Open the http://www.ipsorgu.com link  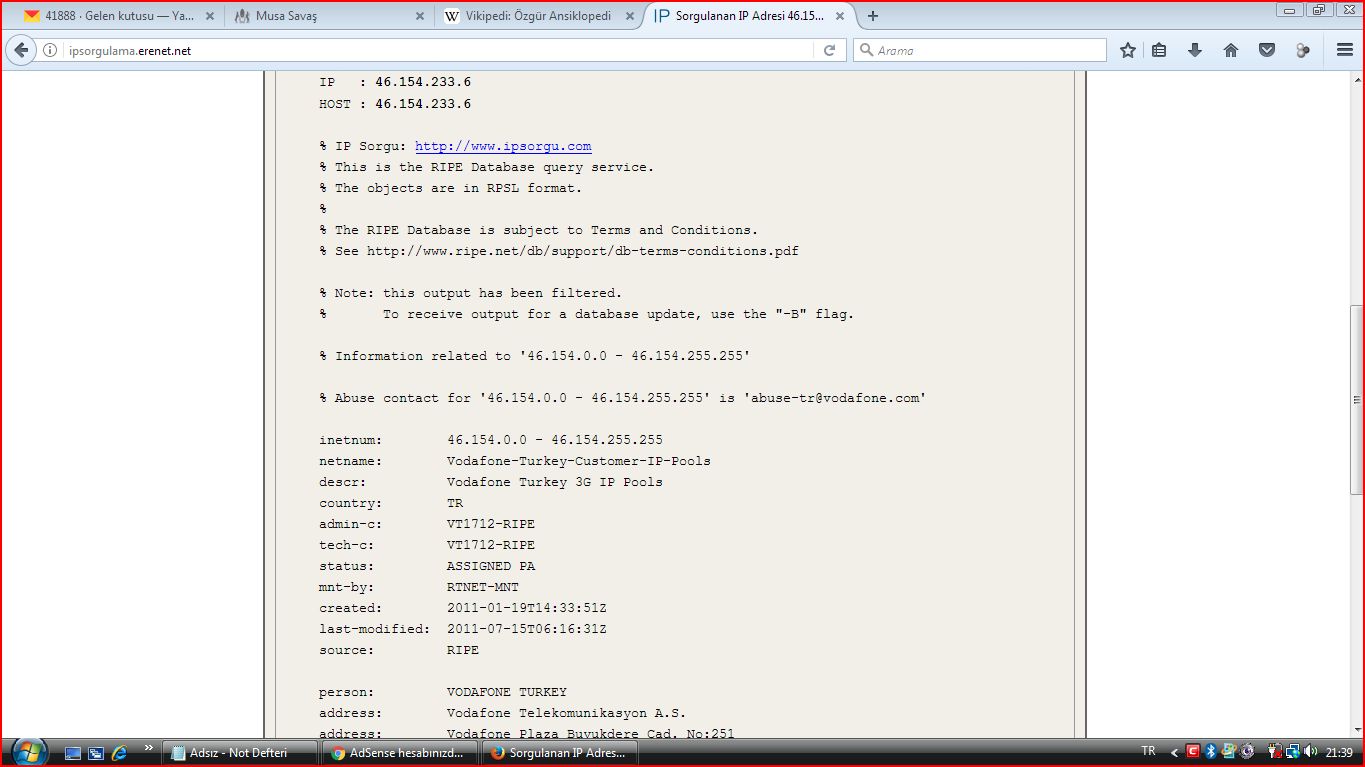click(x=503, y=146)
